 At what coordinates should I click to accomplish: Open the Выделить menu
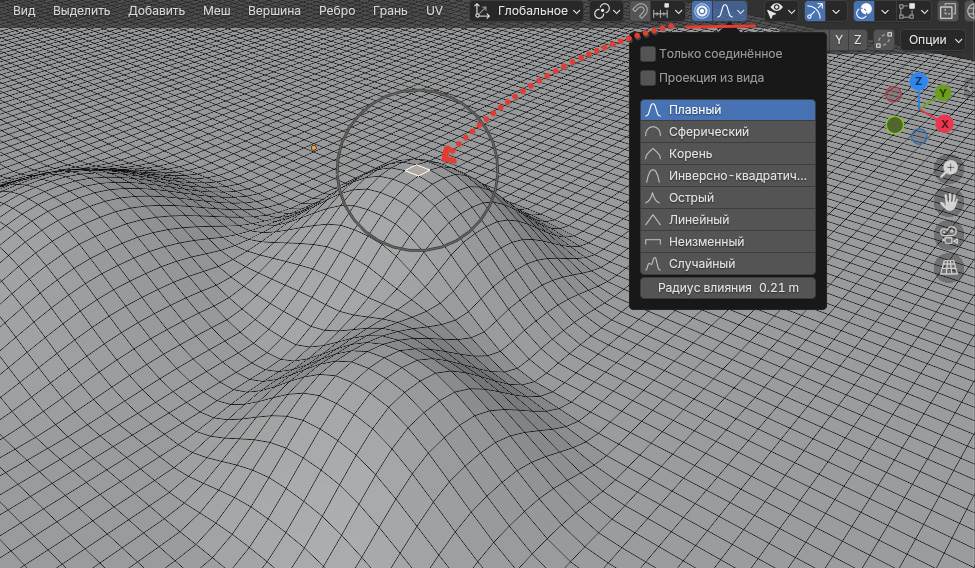(81, 11)
